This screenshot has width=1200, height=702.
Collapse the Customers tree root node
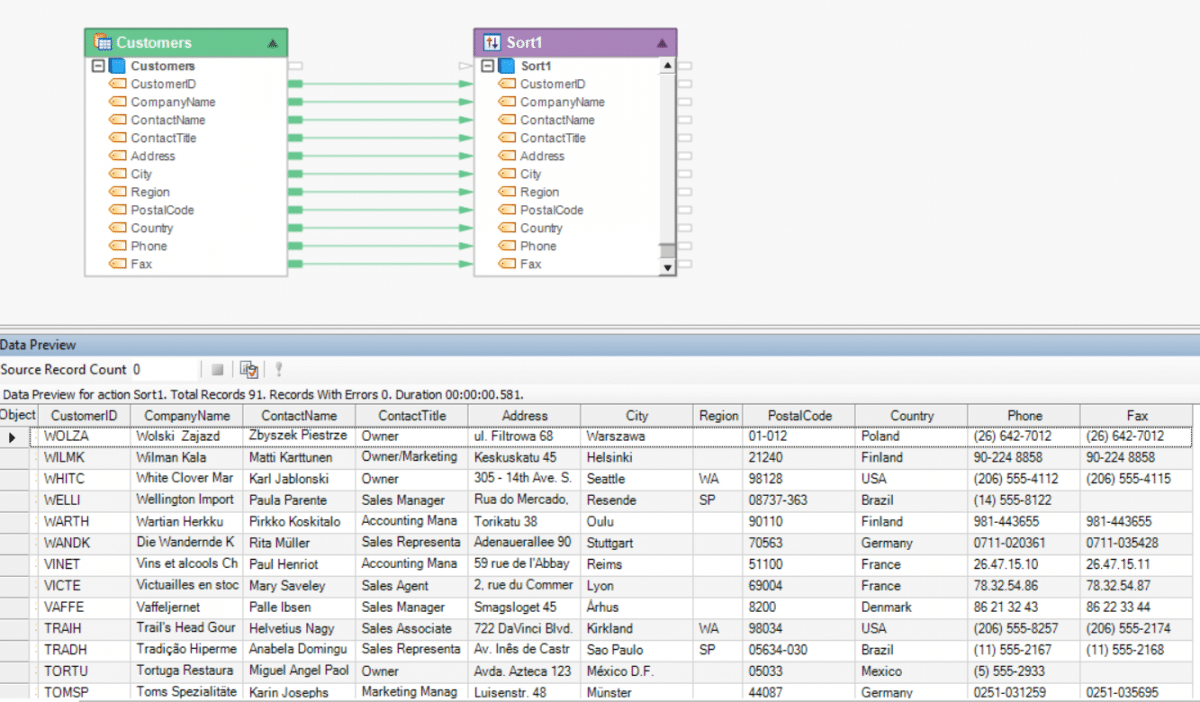tap(98, 66)
